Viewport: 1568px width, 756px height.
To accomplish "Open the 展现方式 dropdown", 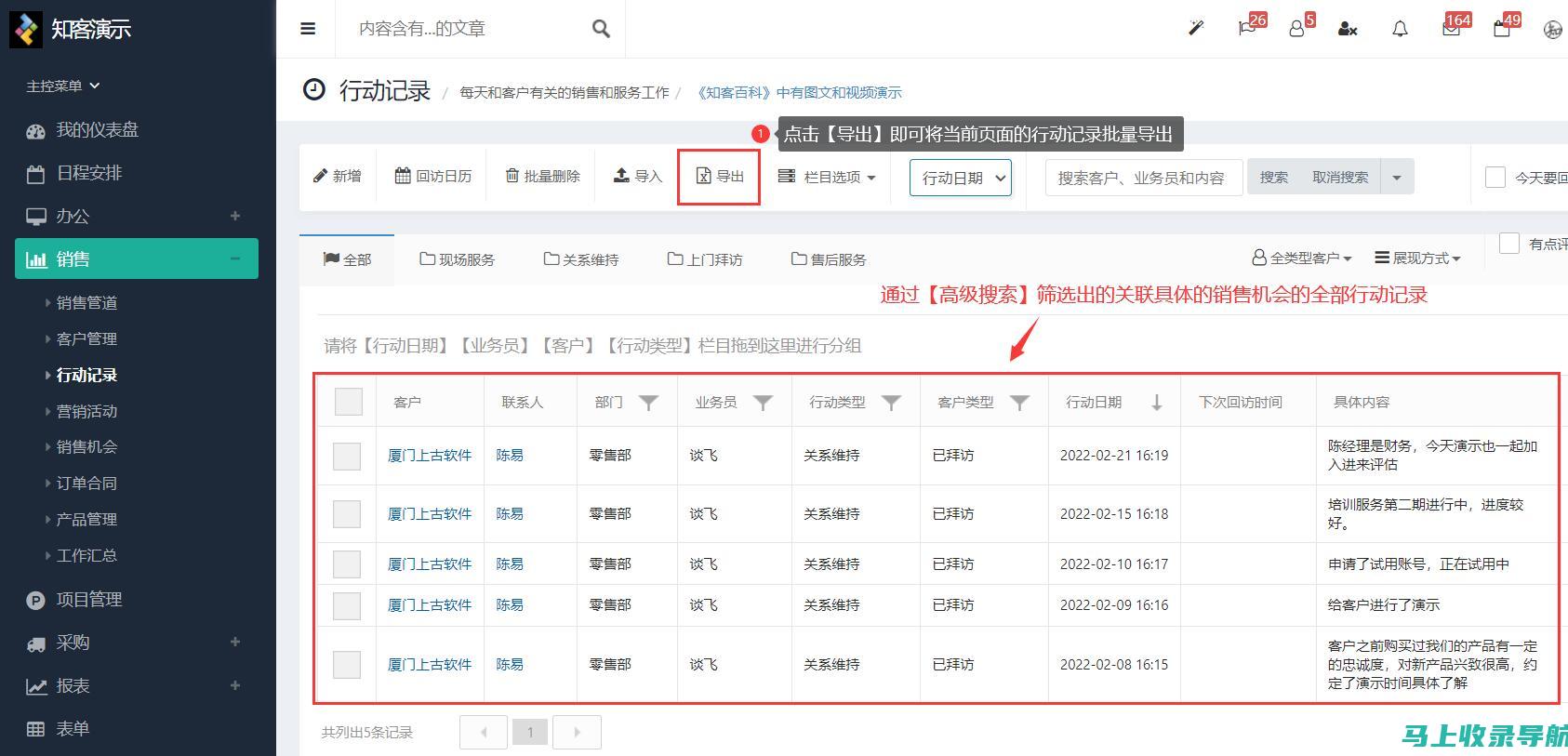I will 1417,258.
